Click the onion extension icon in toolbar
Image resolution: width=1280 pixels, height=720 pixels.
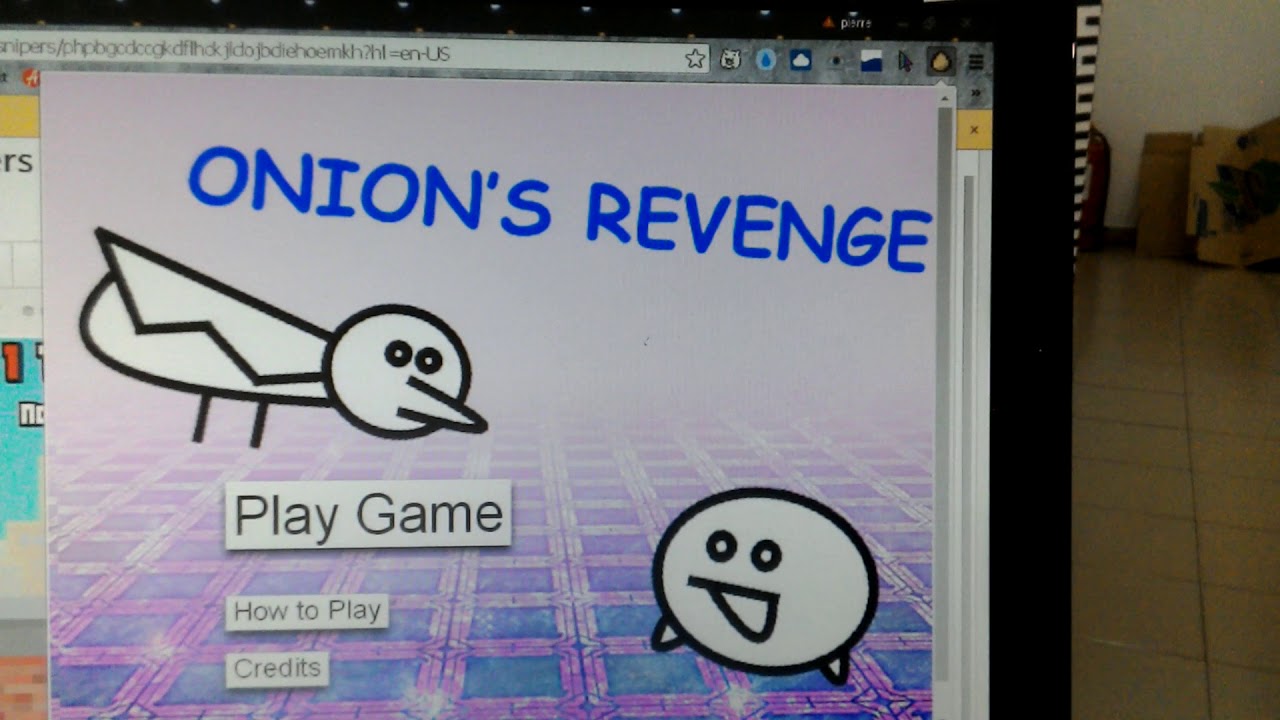[x=939, y=62]
